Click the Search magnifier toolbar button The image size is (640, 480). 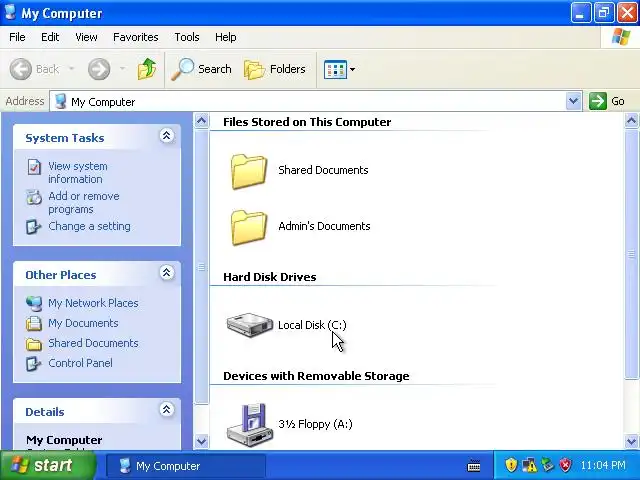(201, 69)
